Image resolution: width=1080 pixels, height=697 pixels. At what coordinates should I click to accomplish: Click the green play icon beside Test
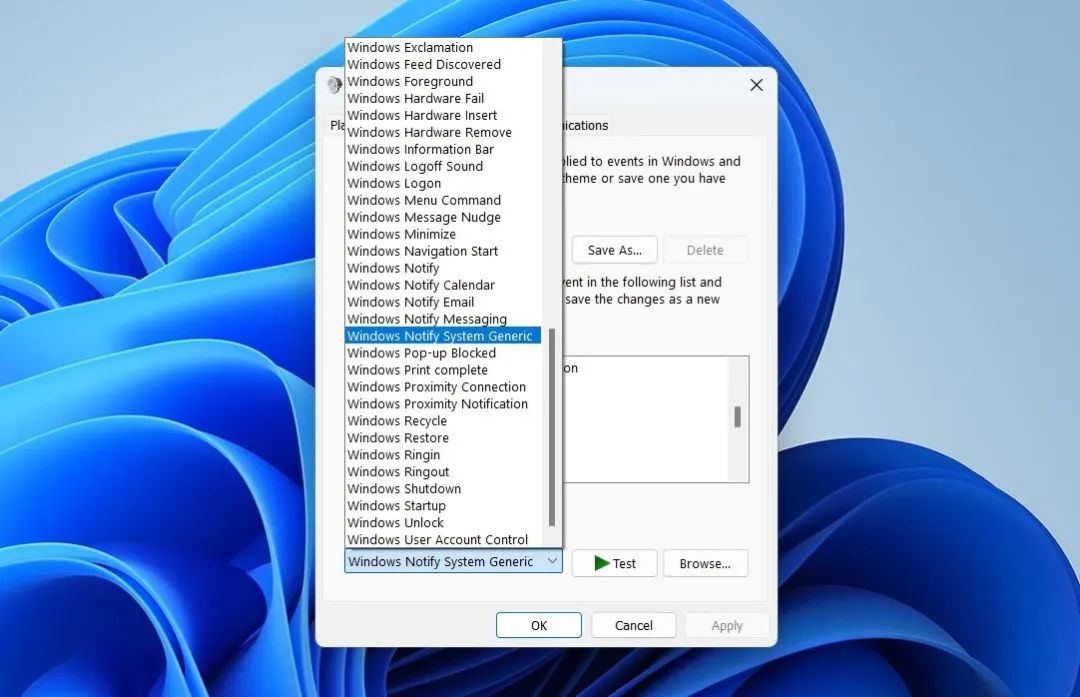pyautogui.click(x=601, y=563)
